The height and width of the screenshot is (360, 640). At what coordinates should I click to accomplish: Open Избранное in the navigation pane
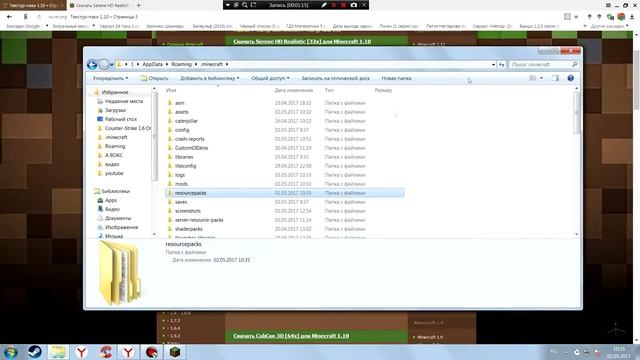(x=114, y=92)
